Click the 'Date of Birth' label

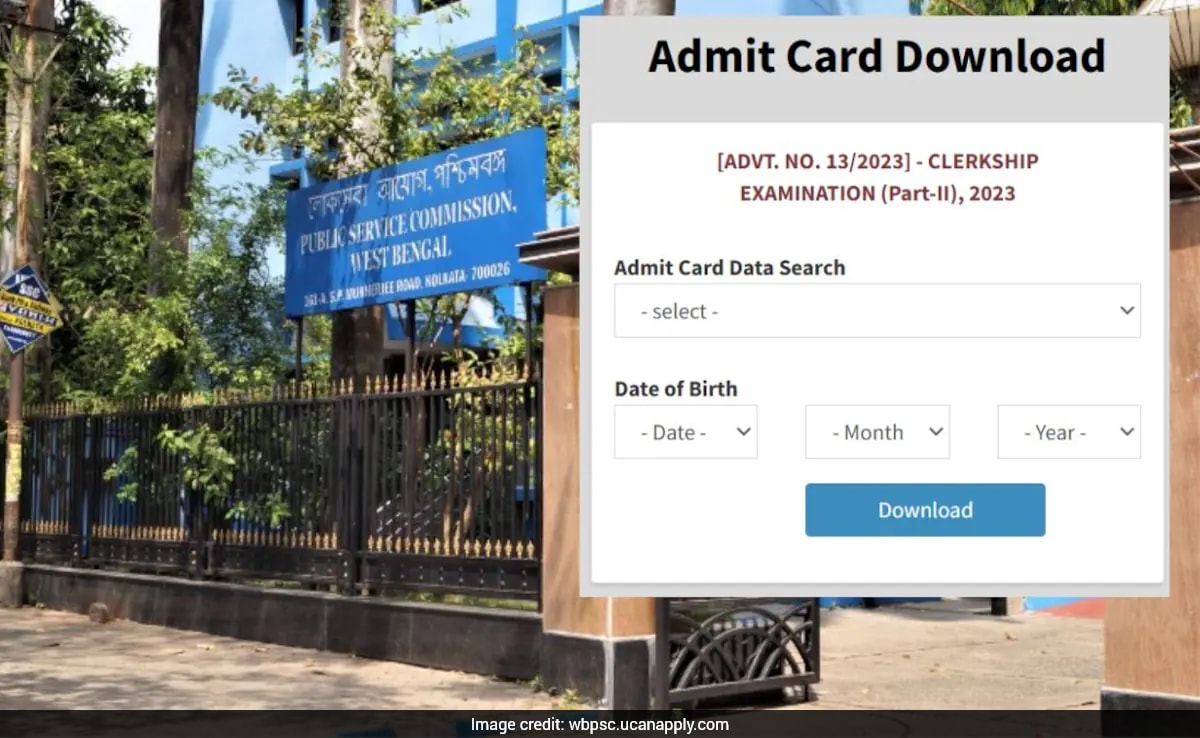point(675,389)
